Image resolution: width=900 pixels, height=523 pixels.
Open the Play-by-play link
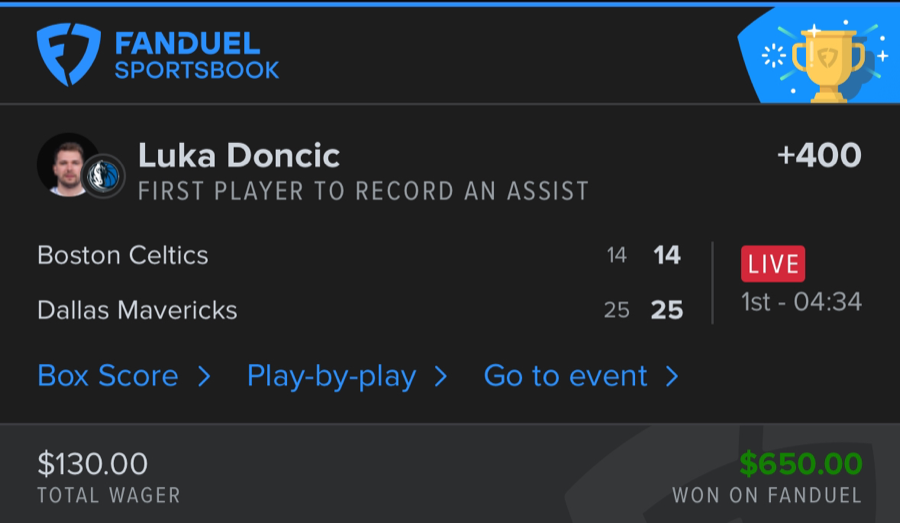[x=331, y=376]
